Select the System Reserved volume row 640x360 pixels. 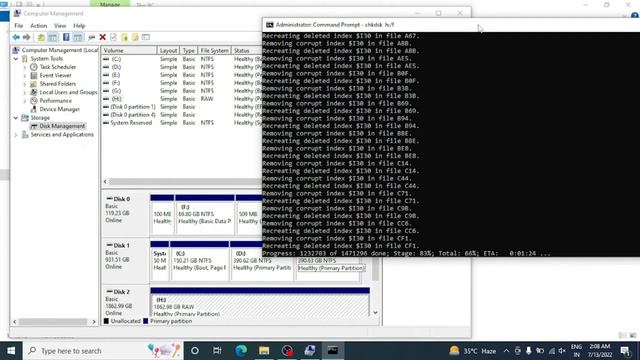(x=182, y=123)
